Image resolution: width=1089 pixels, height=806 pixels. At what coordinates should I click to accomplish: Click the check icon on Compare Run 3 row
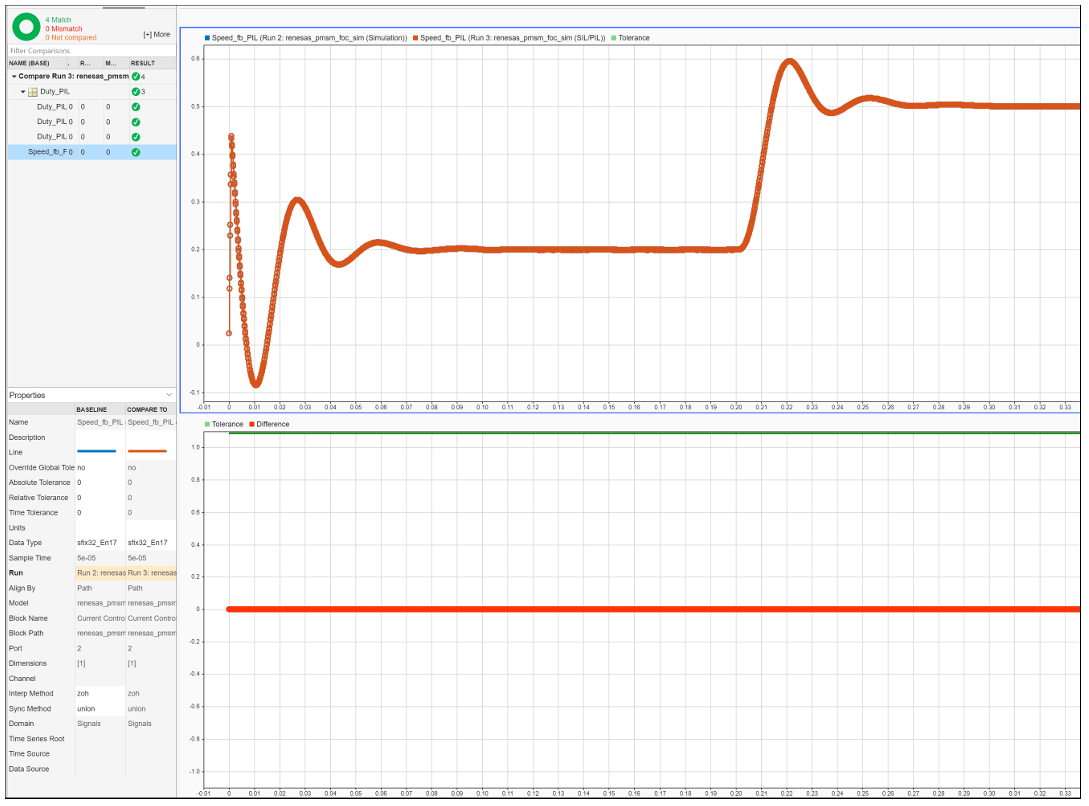[x=136, y=76]
